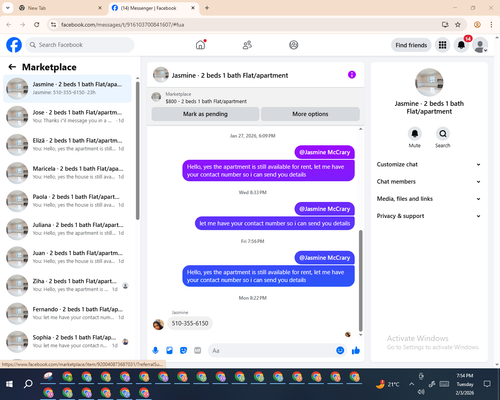This screenshot has width=500, height=400.
Task: Click Find friends button
Action: (x=411, y=45)
